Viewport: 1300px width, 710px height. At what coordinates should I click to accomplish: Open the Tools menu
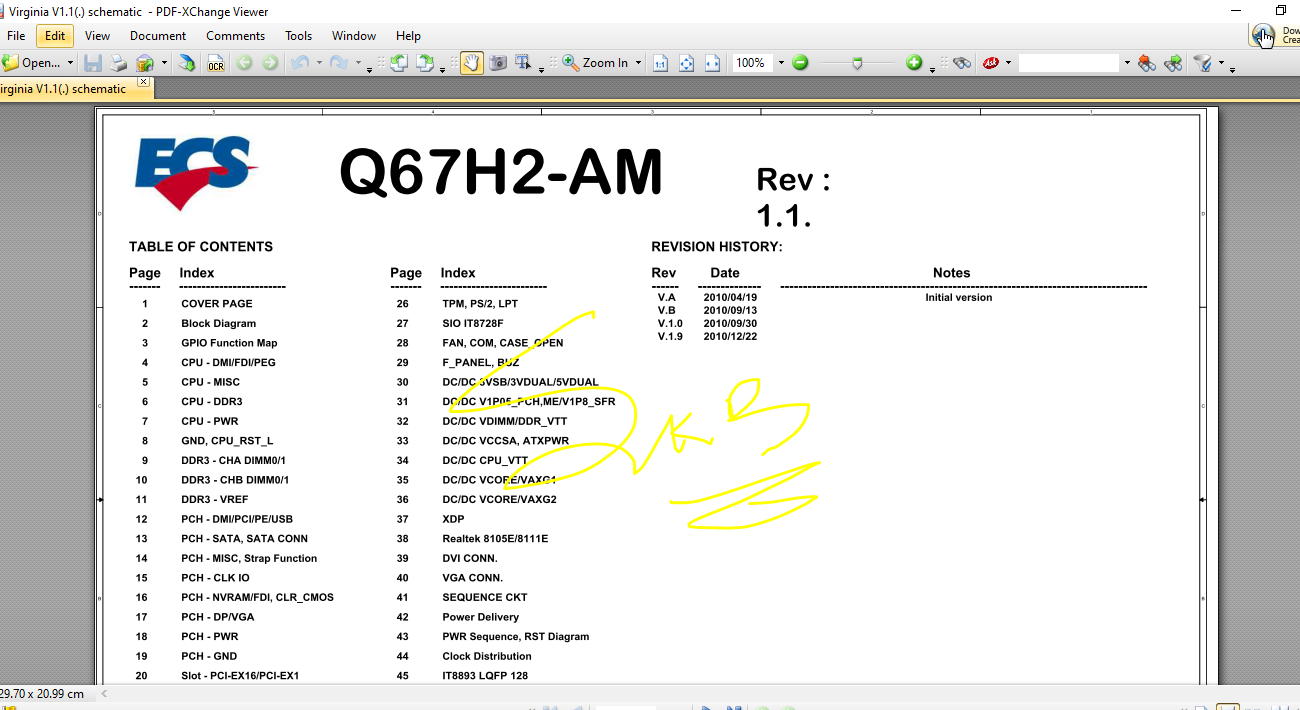(299, 36)
